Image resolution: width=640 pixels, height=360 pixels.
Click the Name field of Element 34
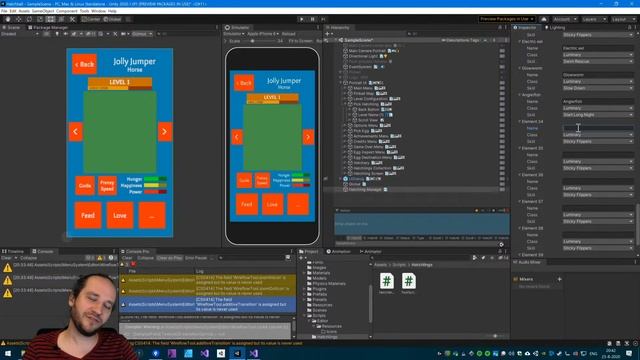pyautogui.click(x=598, y=128)
